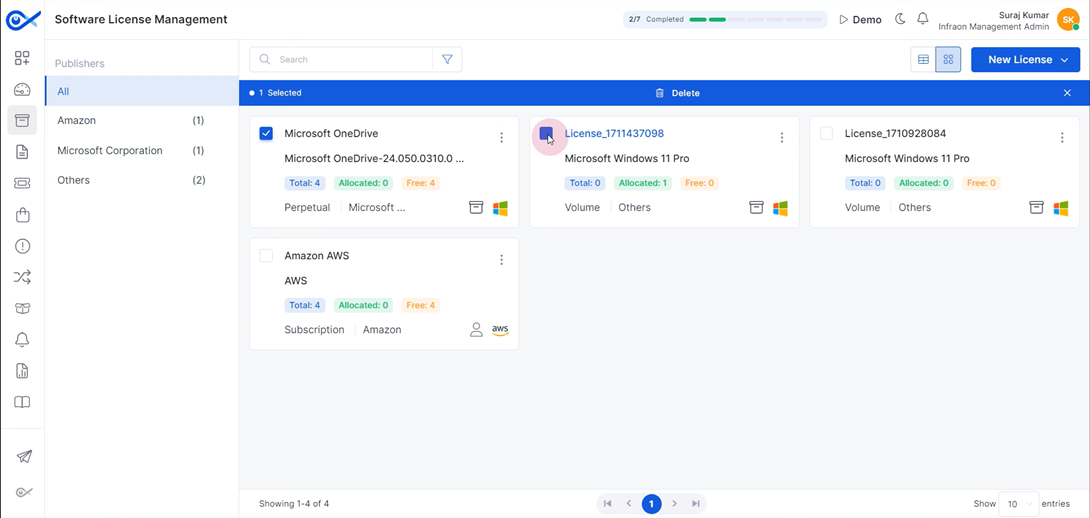Open the Show entries dropdown

(x=1018, y=504)
